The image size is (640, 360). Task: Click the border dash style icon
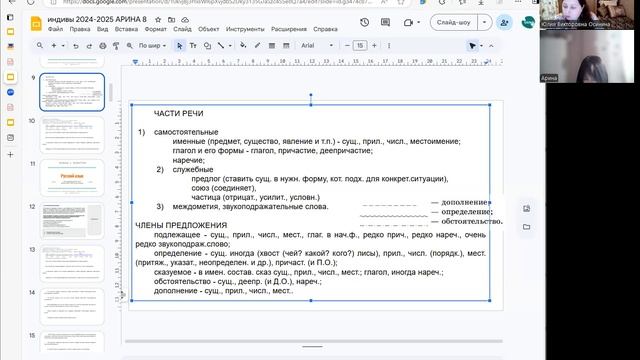286,46
